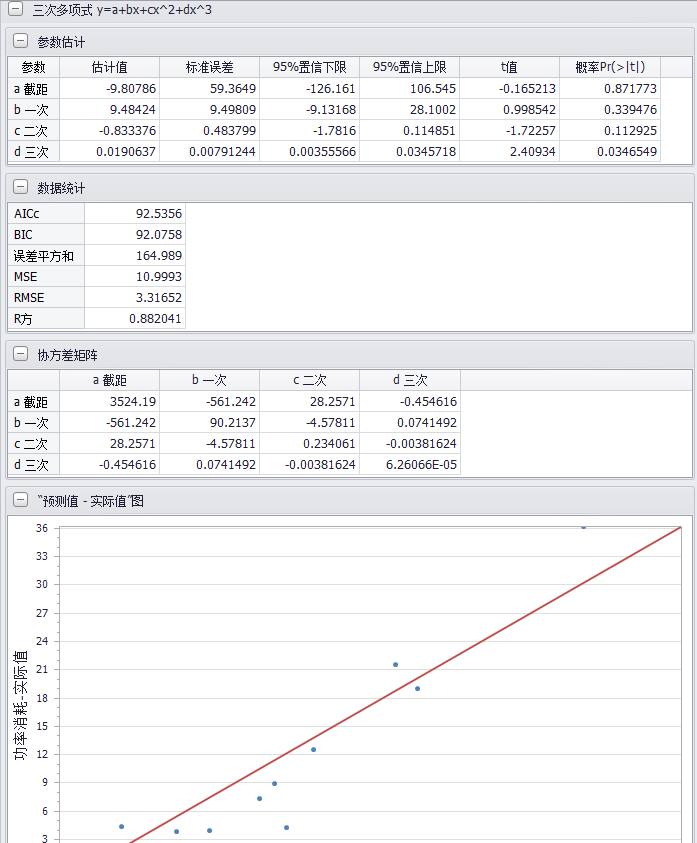Collapse the 预测值-实际值 chart panel

(x=20, y=500)
